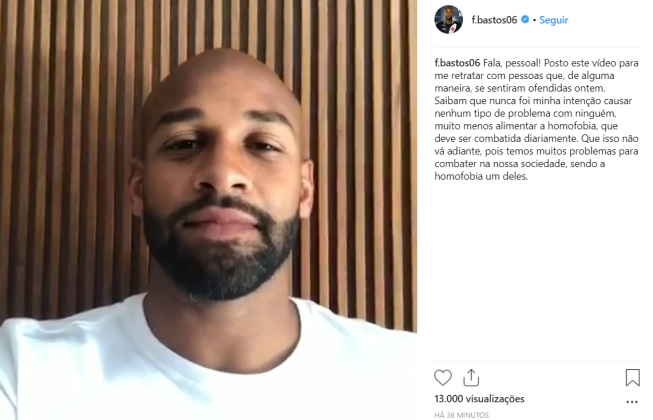Show details for 13.000 visualizações

pos(479,399)
